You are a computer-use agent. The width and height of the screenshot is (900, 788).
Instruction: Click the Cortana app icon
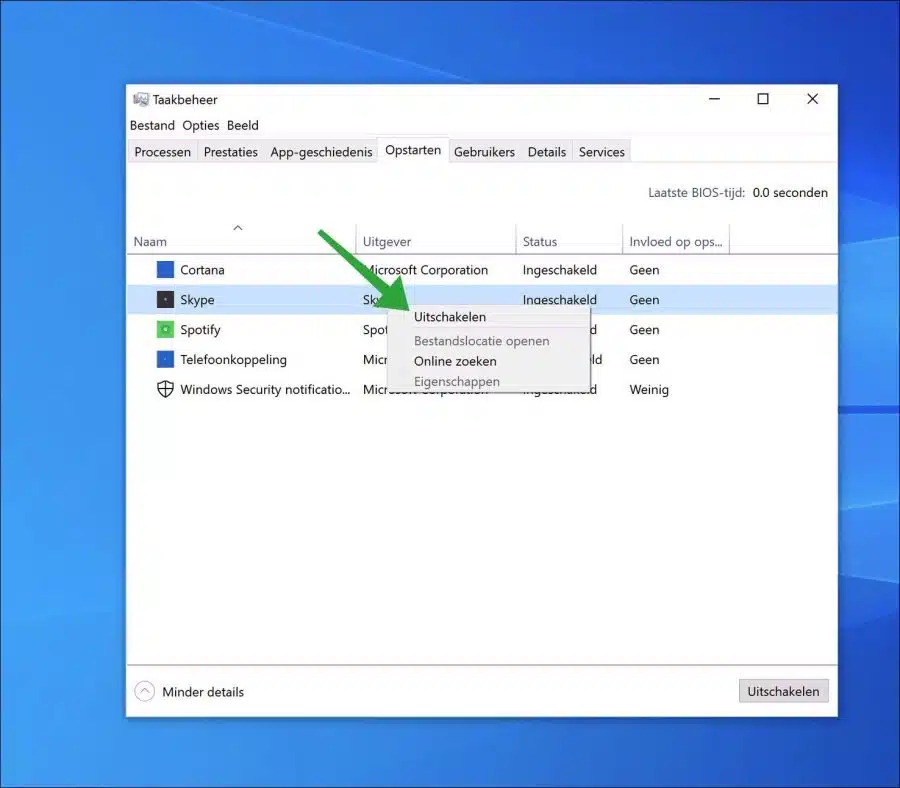(x=165, y=269)
